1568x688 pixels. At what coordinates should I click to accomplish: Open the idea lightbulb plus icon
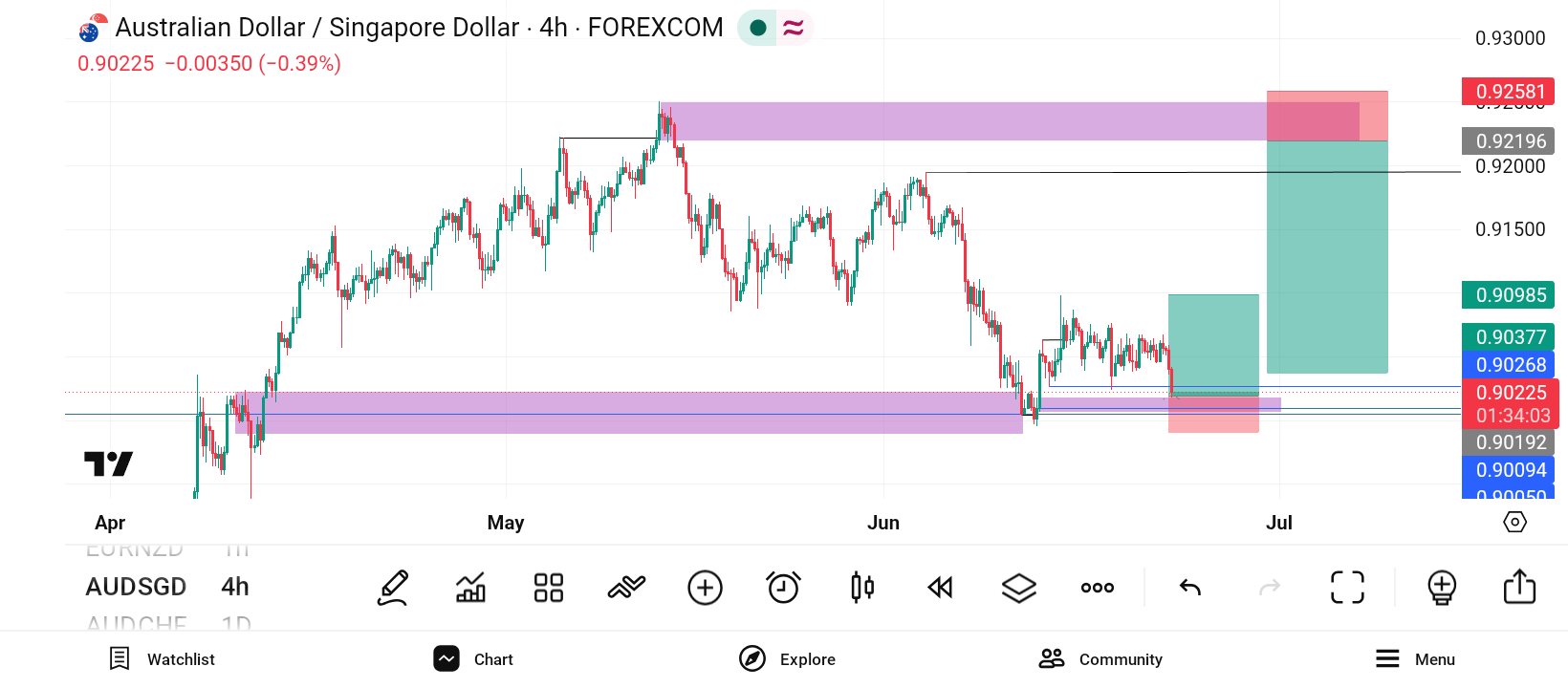click(x=1442, y=588)
